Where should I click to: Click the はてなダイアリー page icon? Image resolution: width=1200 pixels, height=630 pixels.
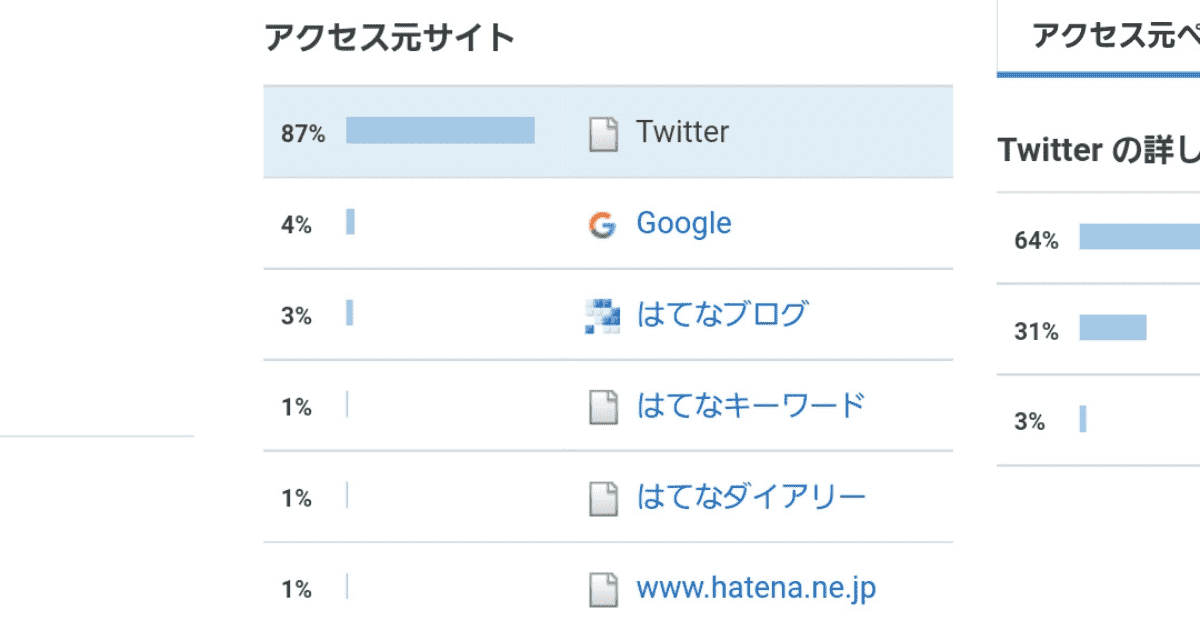pos(602,498)
